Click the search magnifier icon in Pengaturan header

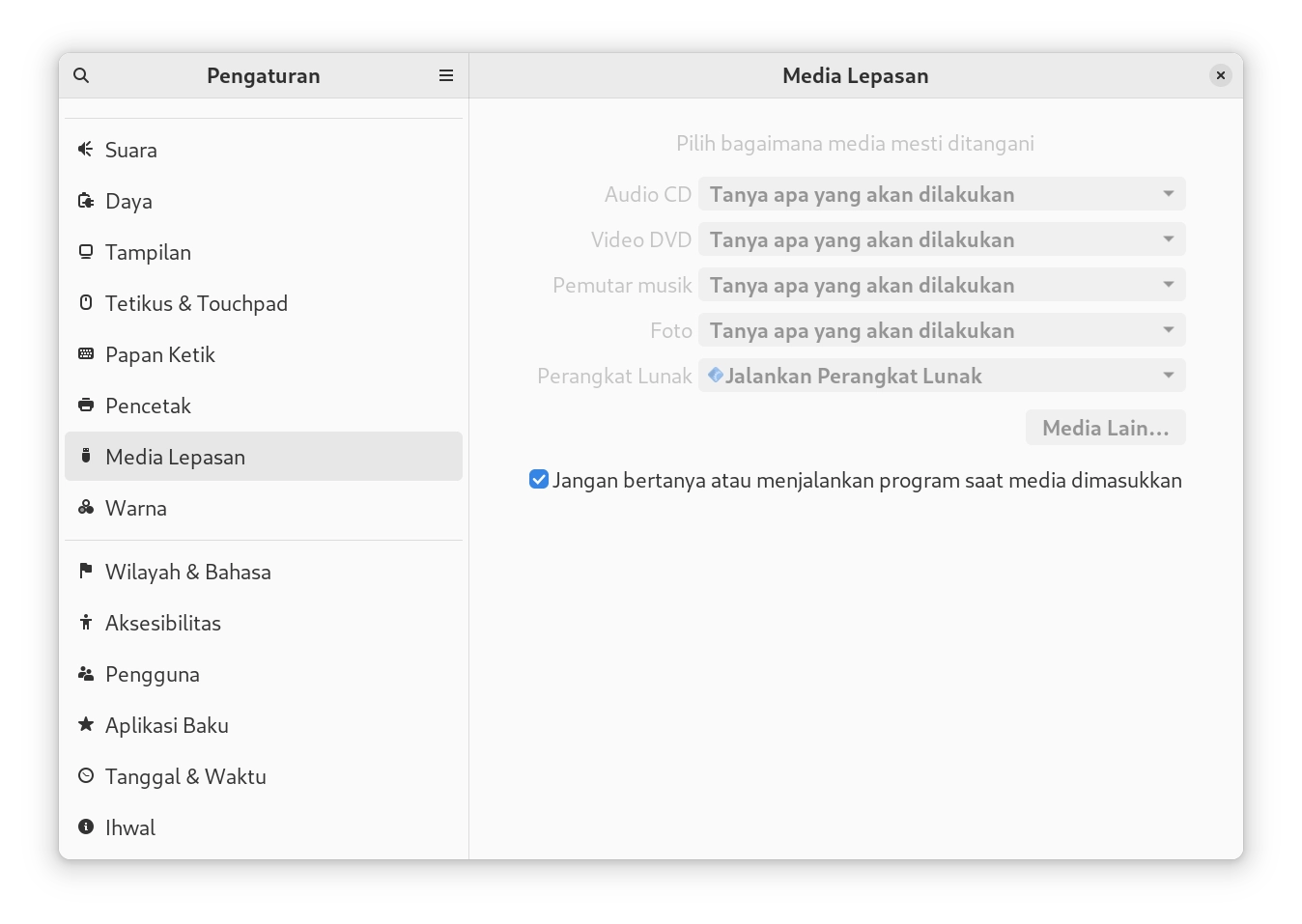pyautogui.click(x=81, y=75)
